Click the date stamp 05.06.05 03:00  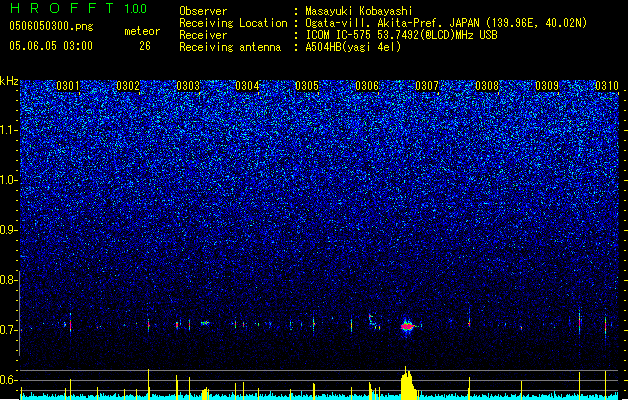click(x=51, y=46)
